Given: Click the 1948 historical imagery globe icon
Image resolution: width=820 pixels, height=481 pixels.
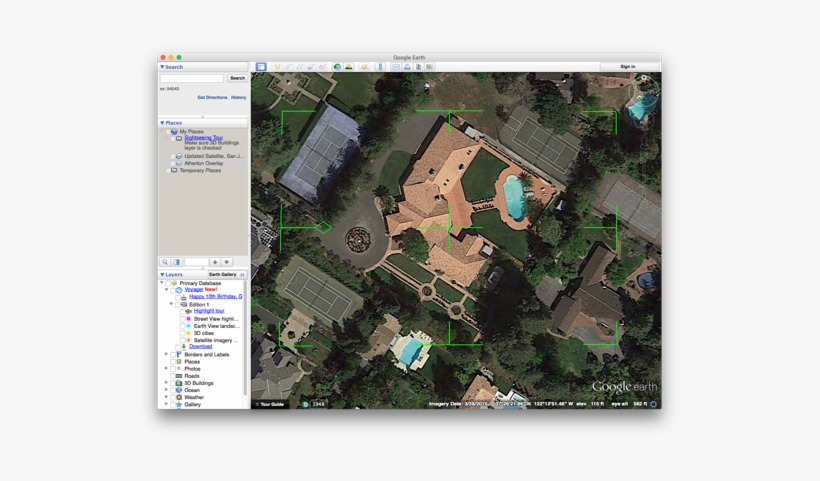Looking at the screenshot, I should coord(305,404).
